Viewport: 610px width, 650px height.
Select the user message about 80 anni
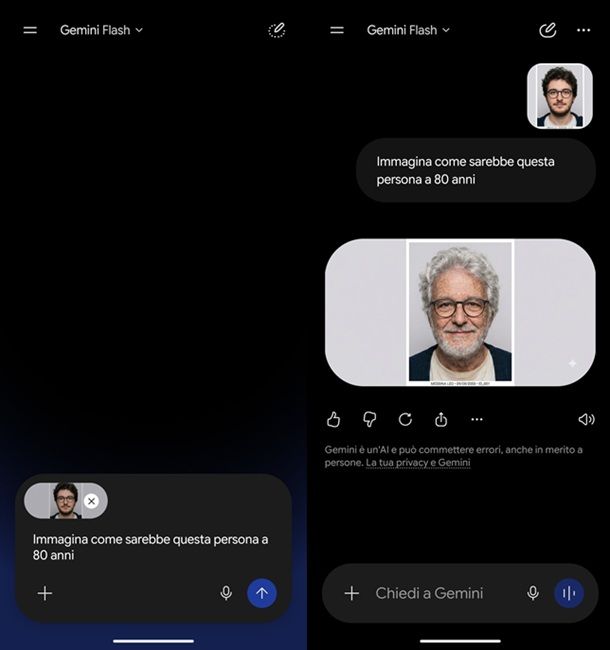tap(476, 170)
